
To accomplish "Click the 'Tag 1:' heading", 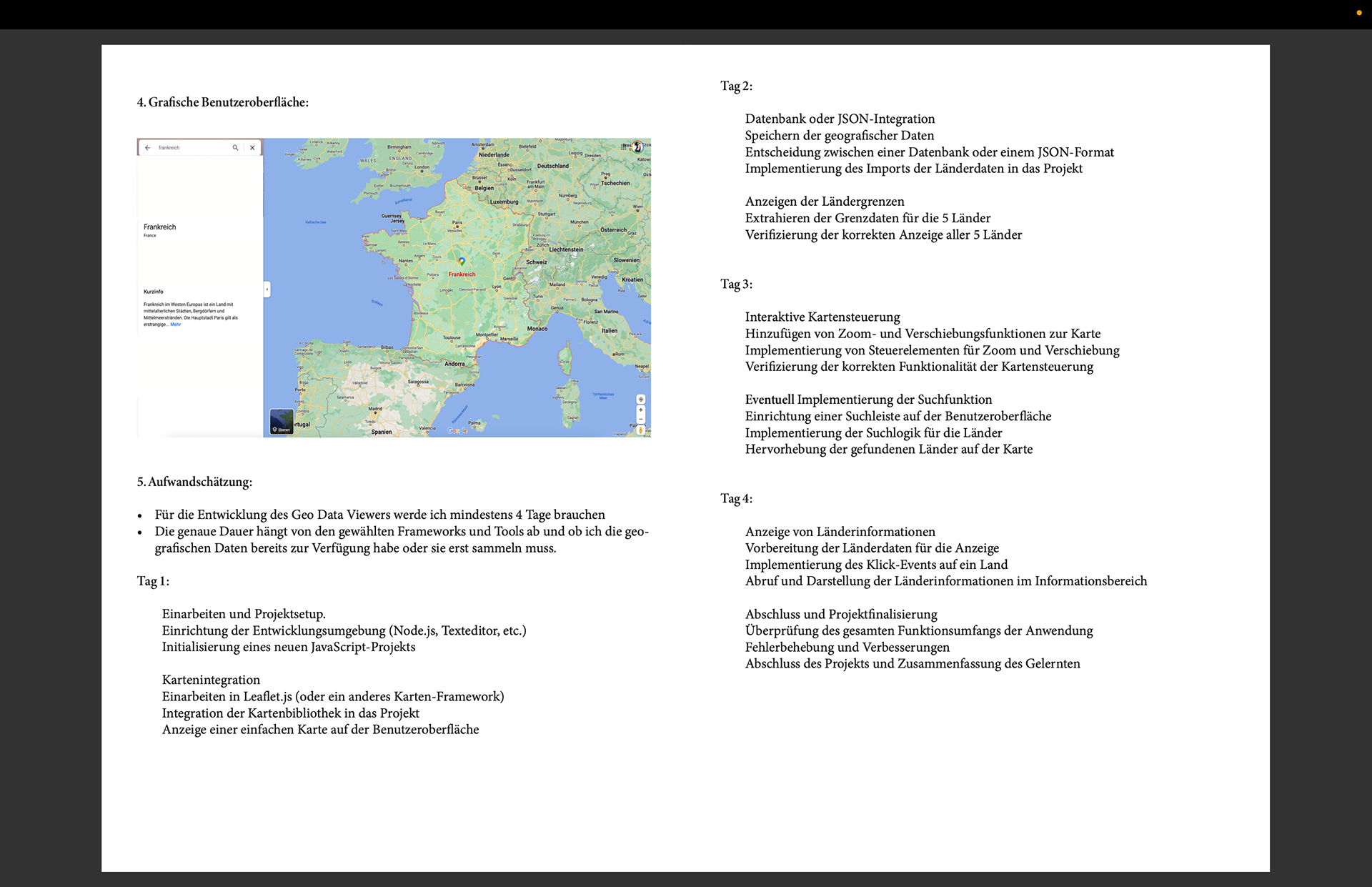I will click(x=153, y=581).
